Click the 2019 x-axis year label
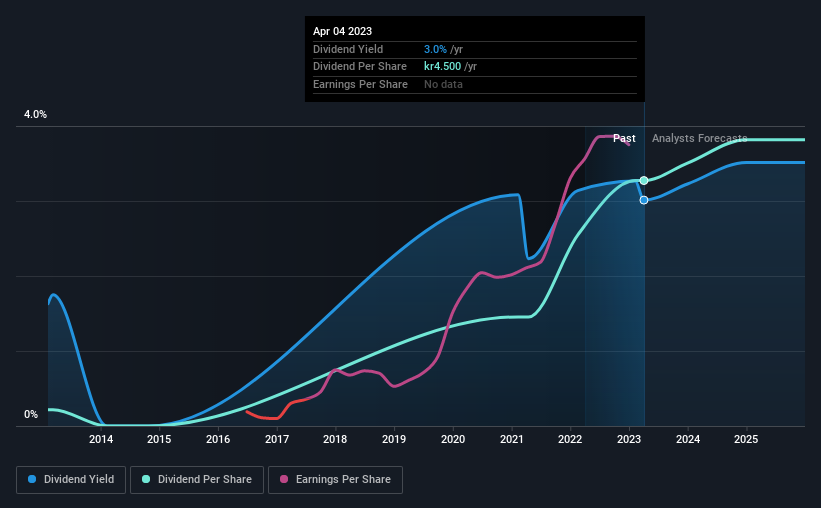The height and width of the screenshot is (508, 821). tap(394, 439)
